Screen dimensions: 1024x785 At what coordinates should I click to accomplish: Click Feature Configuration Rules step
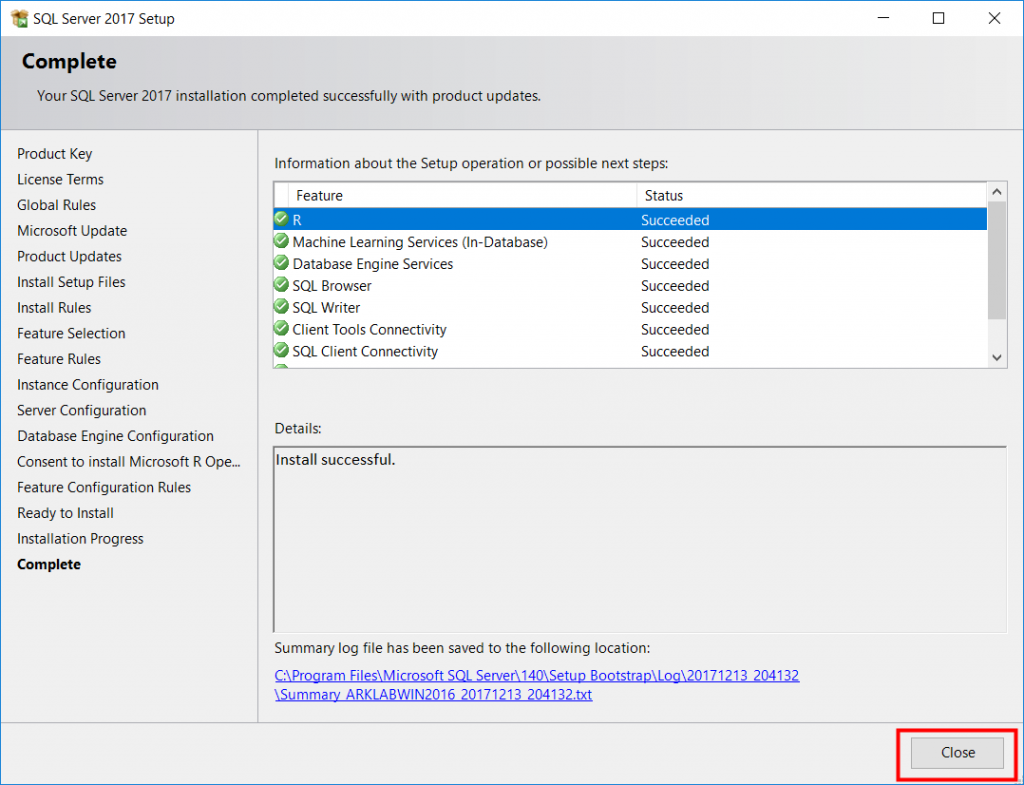click(x=104, y=487)
